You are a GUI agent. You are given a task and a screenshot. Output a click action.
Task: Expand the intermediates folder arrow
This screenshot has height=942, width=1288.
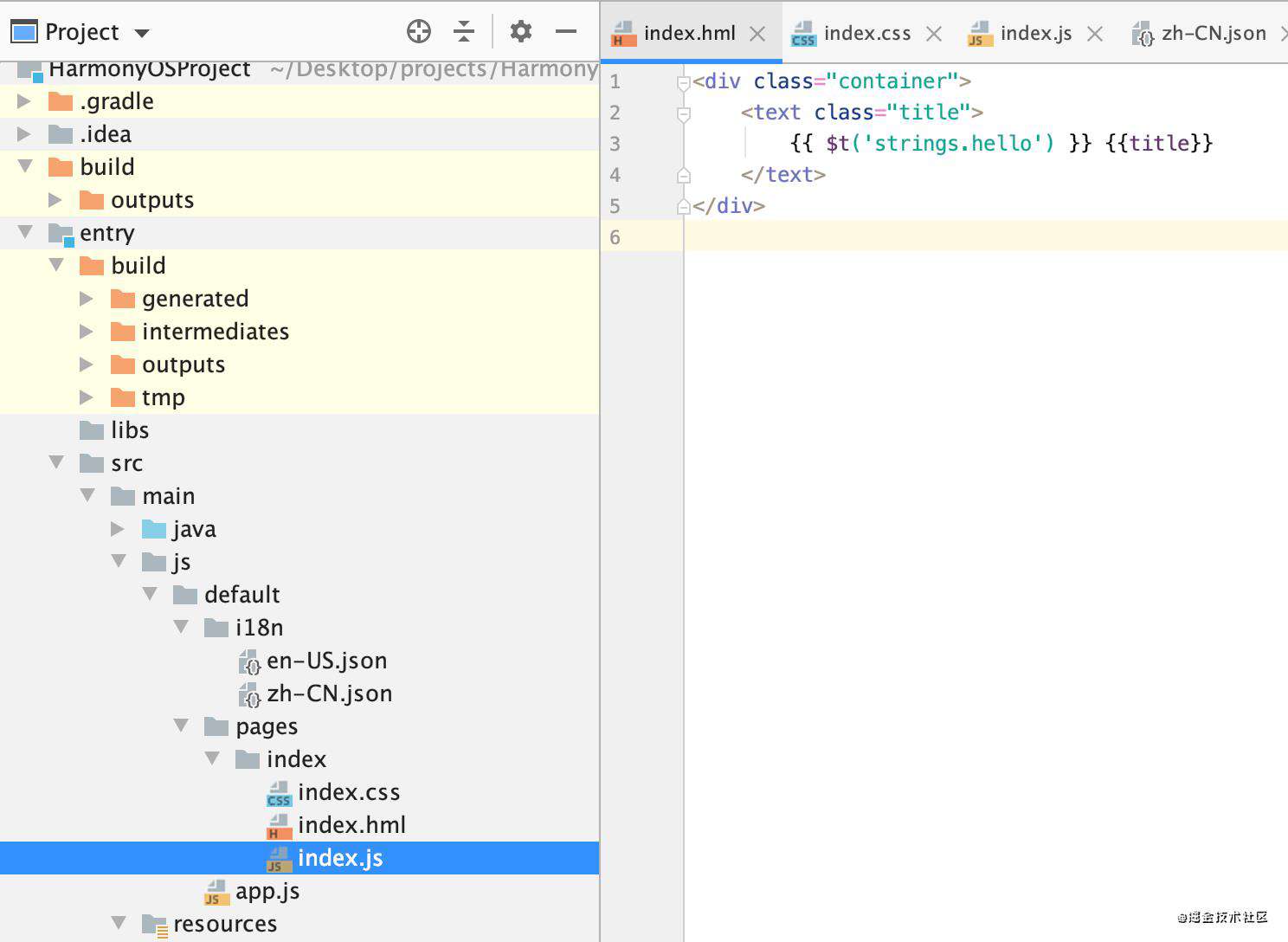coord(87,332)
